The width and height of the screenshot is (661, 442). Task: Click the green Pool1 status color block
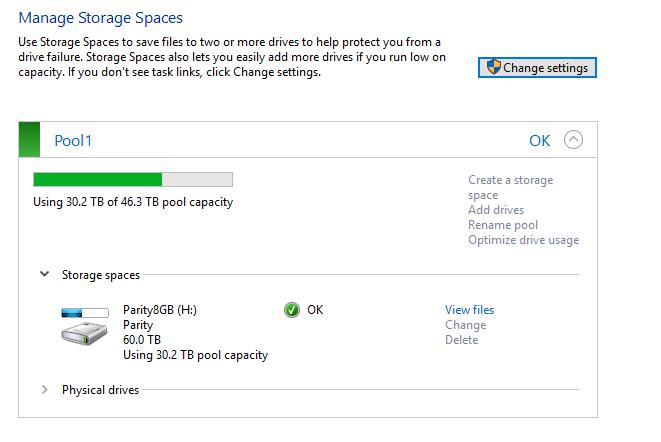tap(30, 140)
